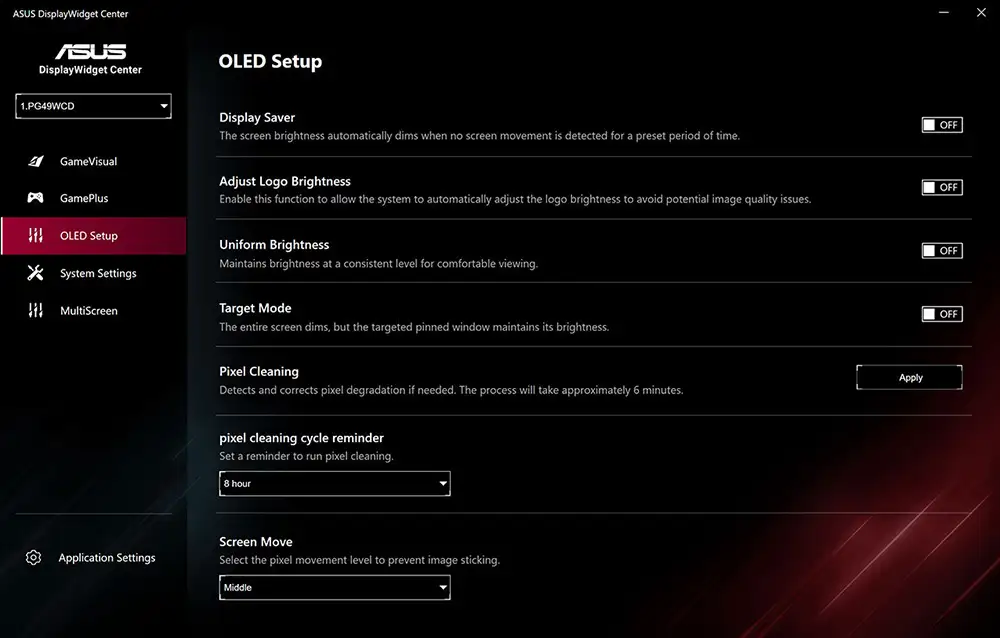Open the Screen Move level dropdown
The width and height of the screenshot is (1000, 638).
(335, 588)
